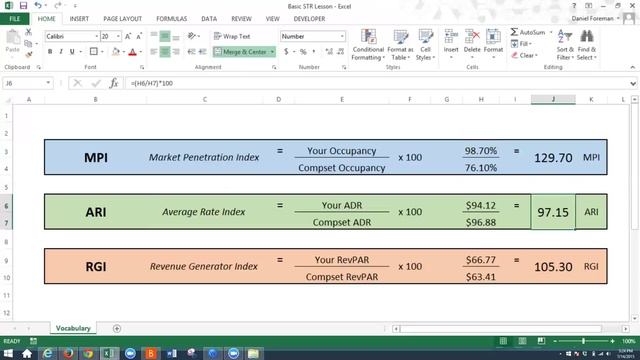This screenshot has width=640, height=360.
Task: Open Borders icon in Font group
Action: tap(93, 51)
